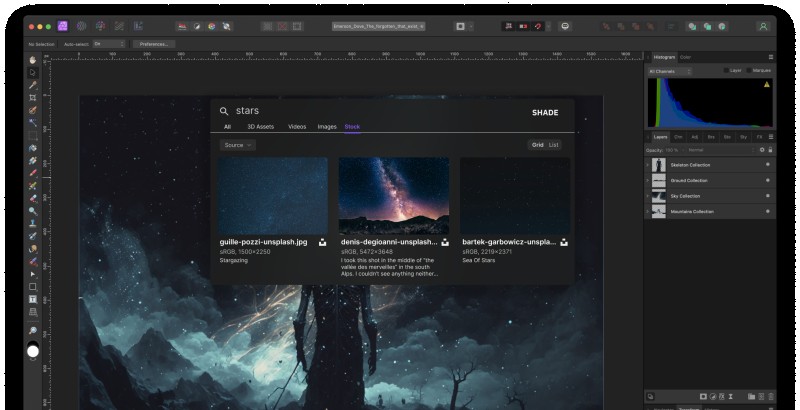Select the Move tool arrow

tap(33, 72)
